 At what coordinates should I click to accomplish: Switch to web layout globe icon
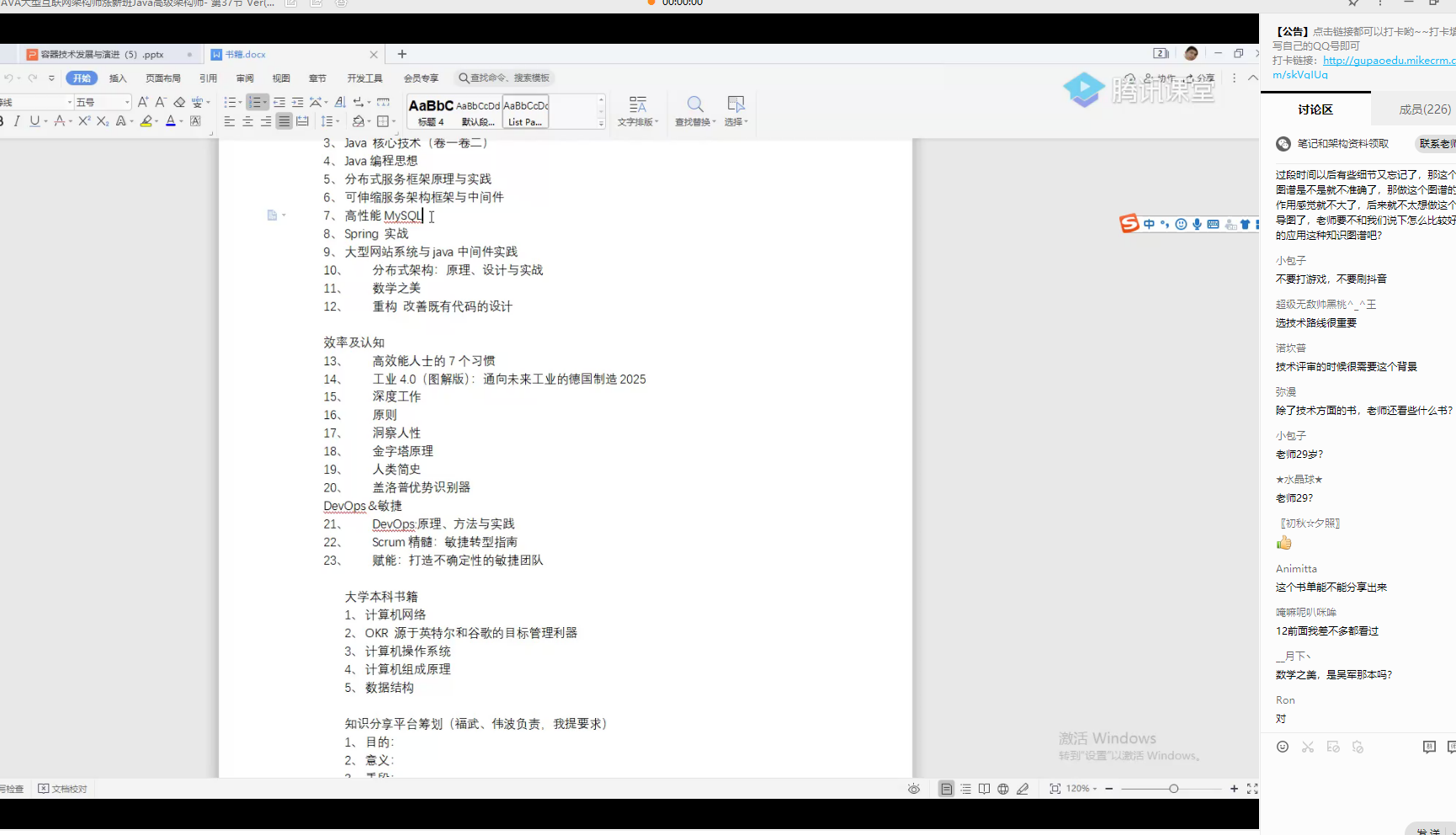[1002, 789]
